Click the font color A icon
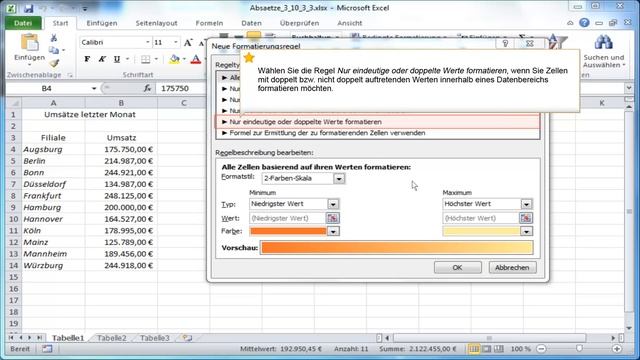Screen dimensions: 640x360 (x=196, y=60)
